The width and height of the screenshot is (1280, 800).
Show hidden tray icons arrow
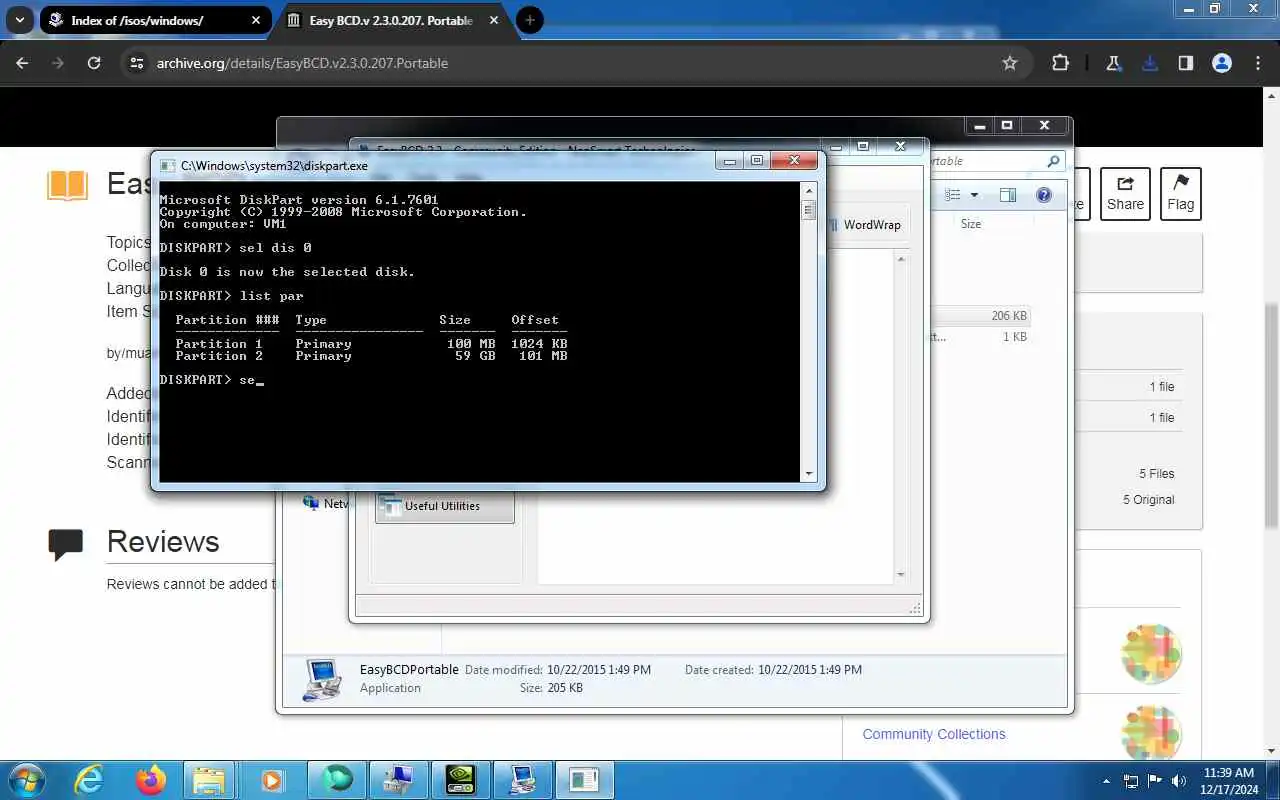(x=1106, y=781)
